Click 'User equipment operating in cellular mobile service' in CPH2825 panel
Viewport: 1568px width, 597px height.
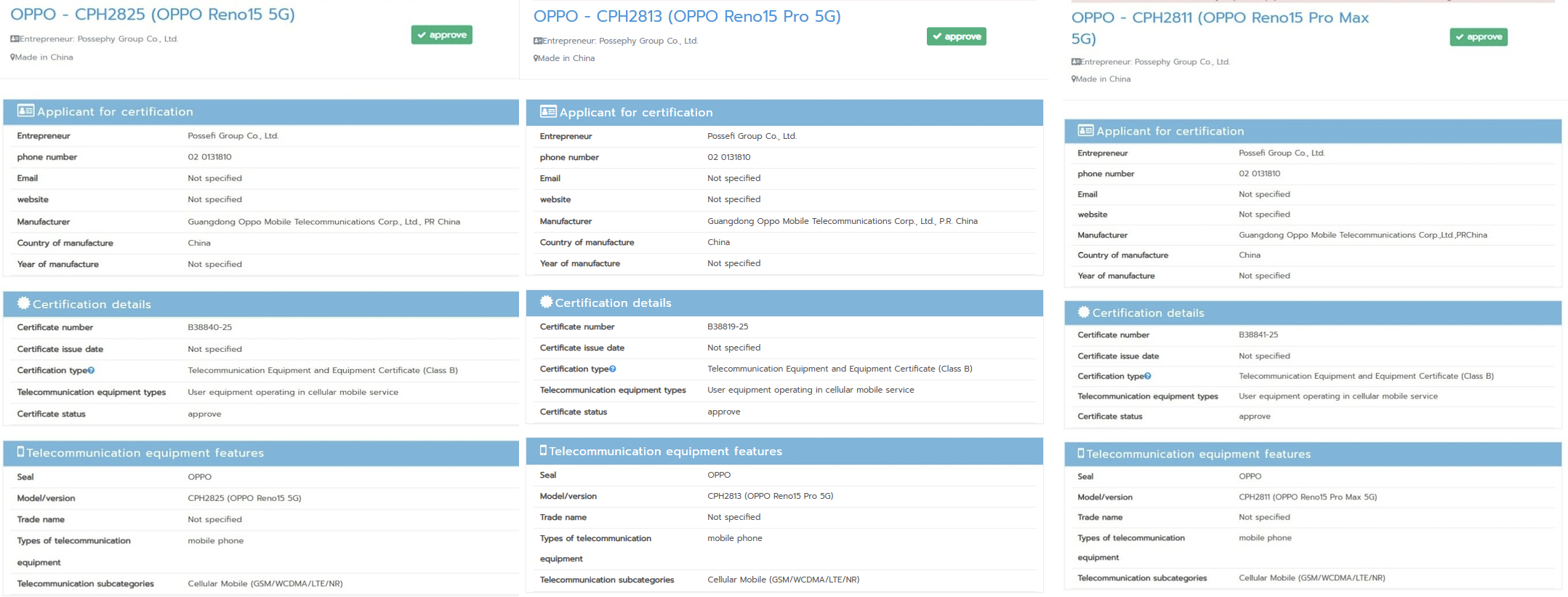pyautogui.click(x=293, y=393)
